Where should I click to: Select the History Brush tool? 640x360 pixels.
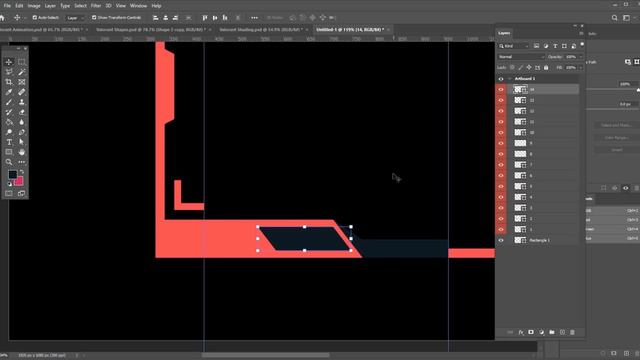point(9,112)
